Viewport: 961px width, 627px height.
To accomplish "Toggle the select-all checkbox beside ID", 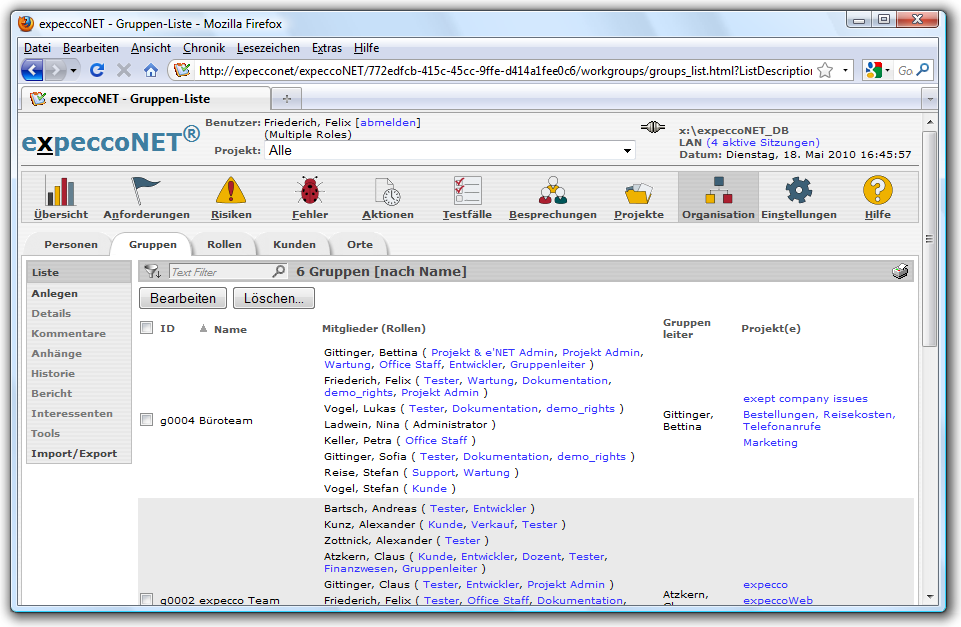I will [x=147, y=328].
